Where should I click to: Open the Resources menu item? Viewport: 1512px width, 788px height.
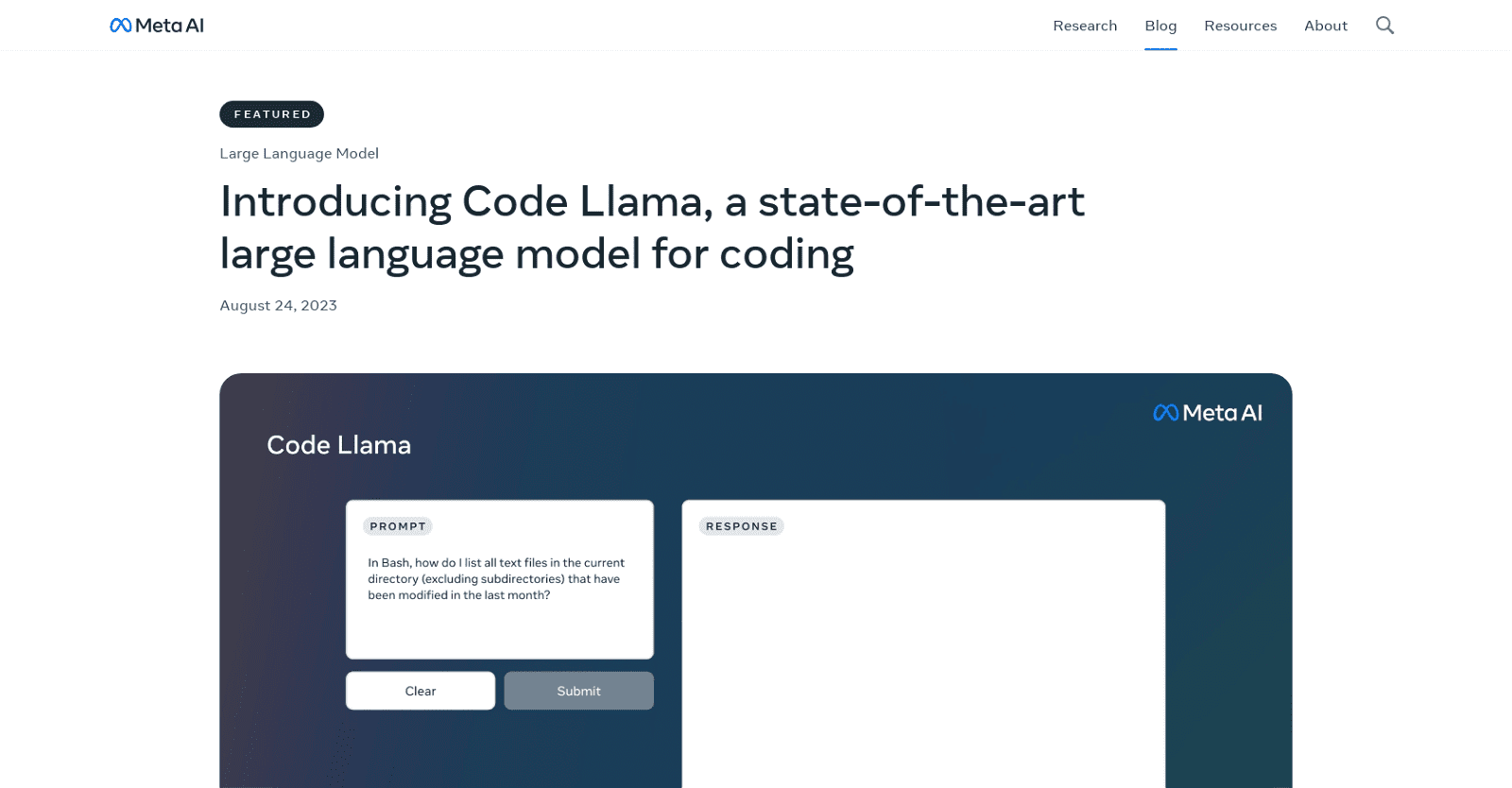[x=1240, y=26]
